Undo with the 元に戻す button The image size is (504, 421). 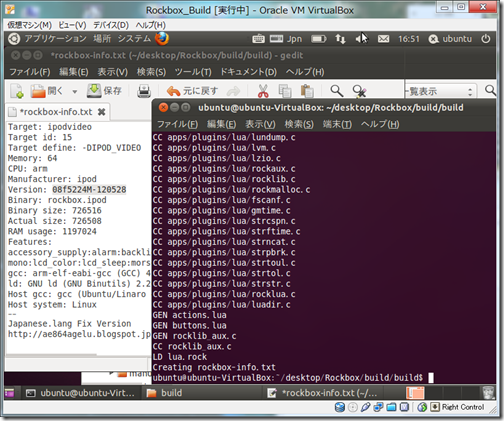[192, 91]
